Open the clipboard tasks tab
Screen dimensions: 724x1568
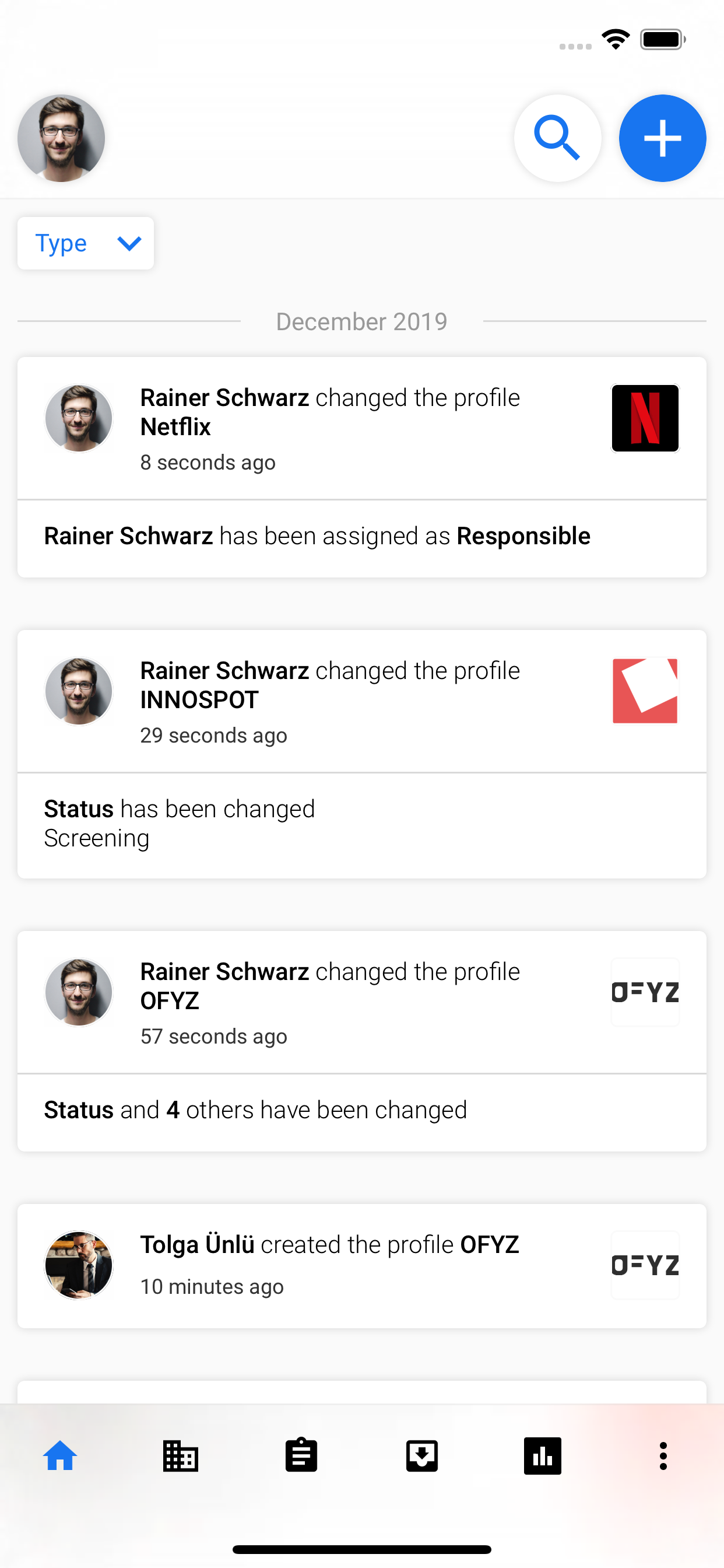301,1456
